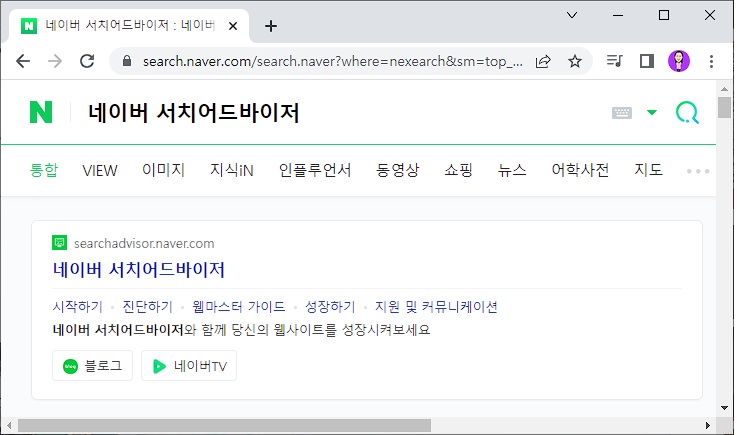This screenshot has width=737, height=435.
Task: Switch to the 이미지 tab
Action: coord(164,170)
